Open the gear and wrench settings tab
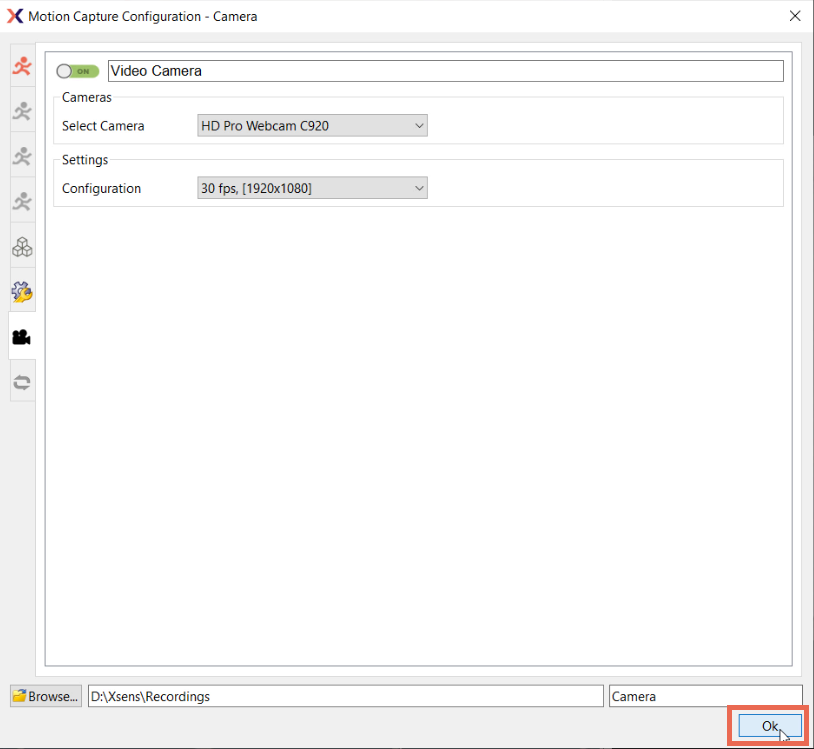The image size is (814, 749). (22, 291)
